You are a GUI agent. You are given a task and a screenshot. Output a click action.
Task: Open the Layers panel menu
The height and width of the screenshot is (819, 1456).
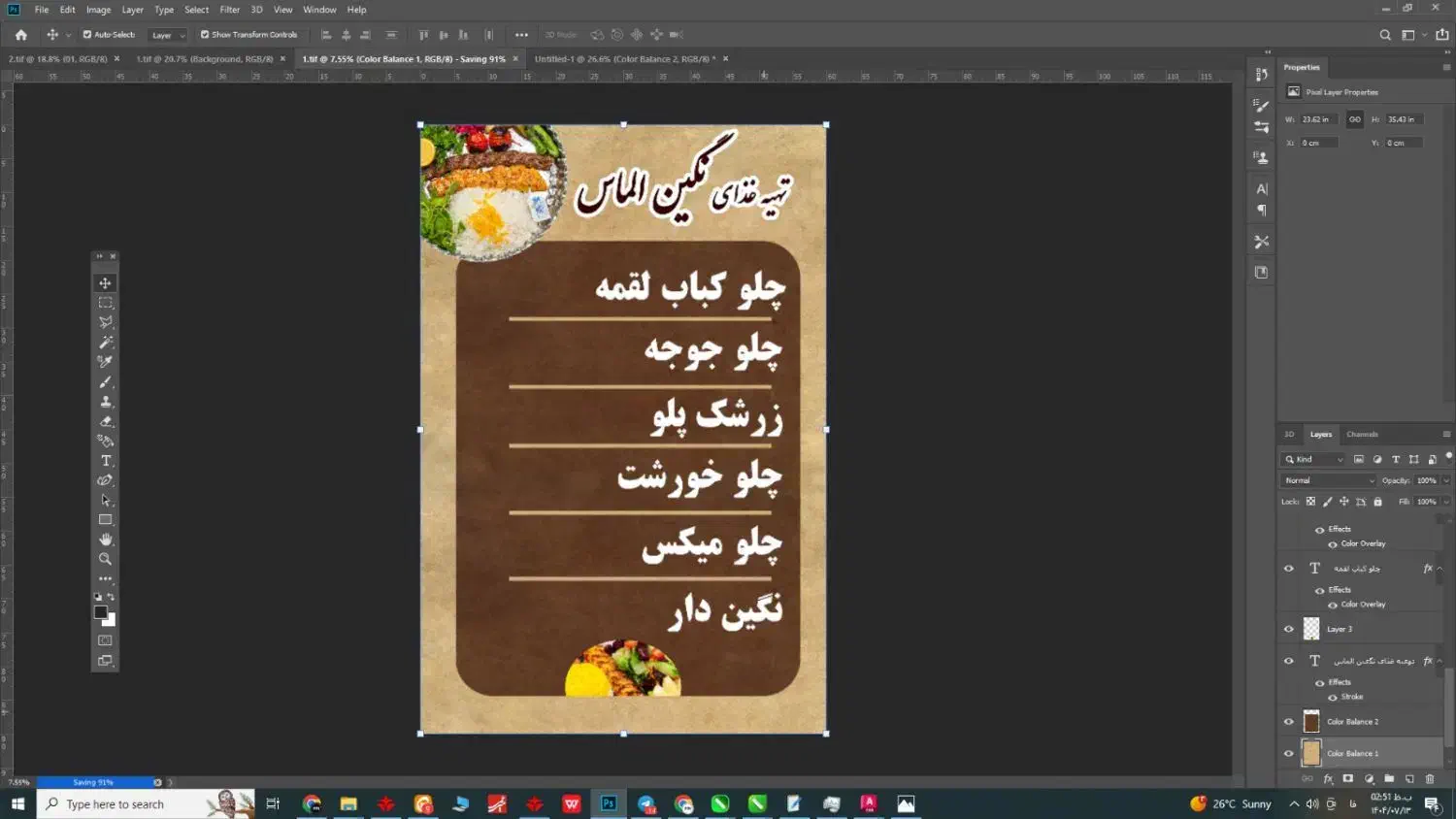1446,434
